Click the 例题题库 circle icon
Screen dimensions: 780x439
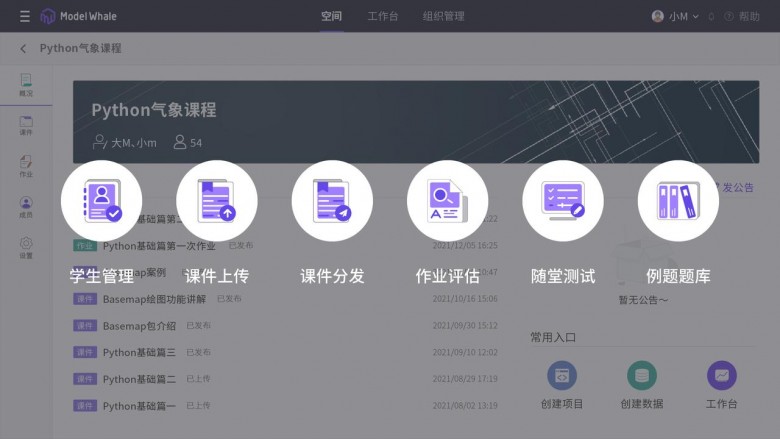(x=679, y=201)
